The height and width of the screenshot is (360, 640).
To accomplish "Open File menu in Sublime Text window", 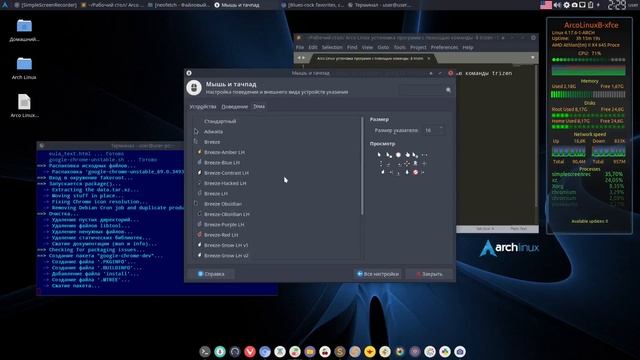I will click(300, 47).
